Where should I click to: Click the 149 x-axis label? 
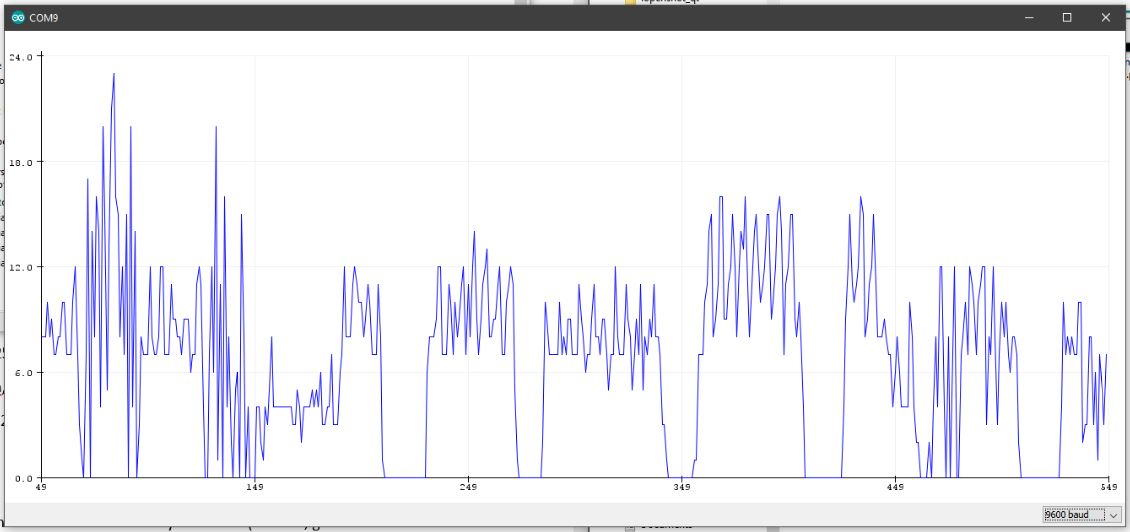click(x=254, y=487)
